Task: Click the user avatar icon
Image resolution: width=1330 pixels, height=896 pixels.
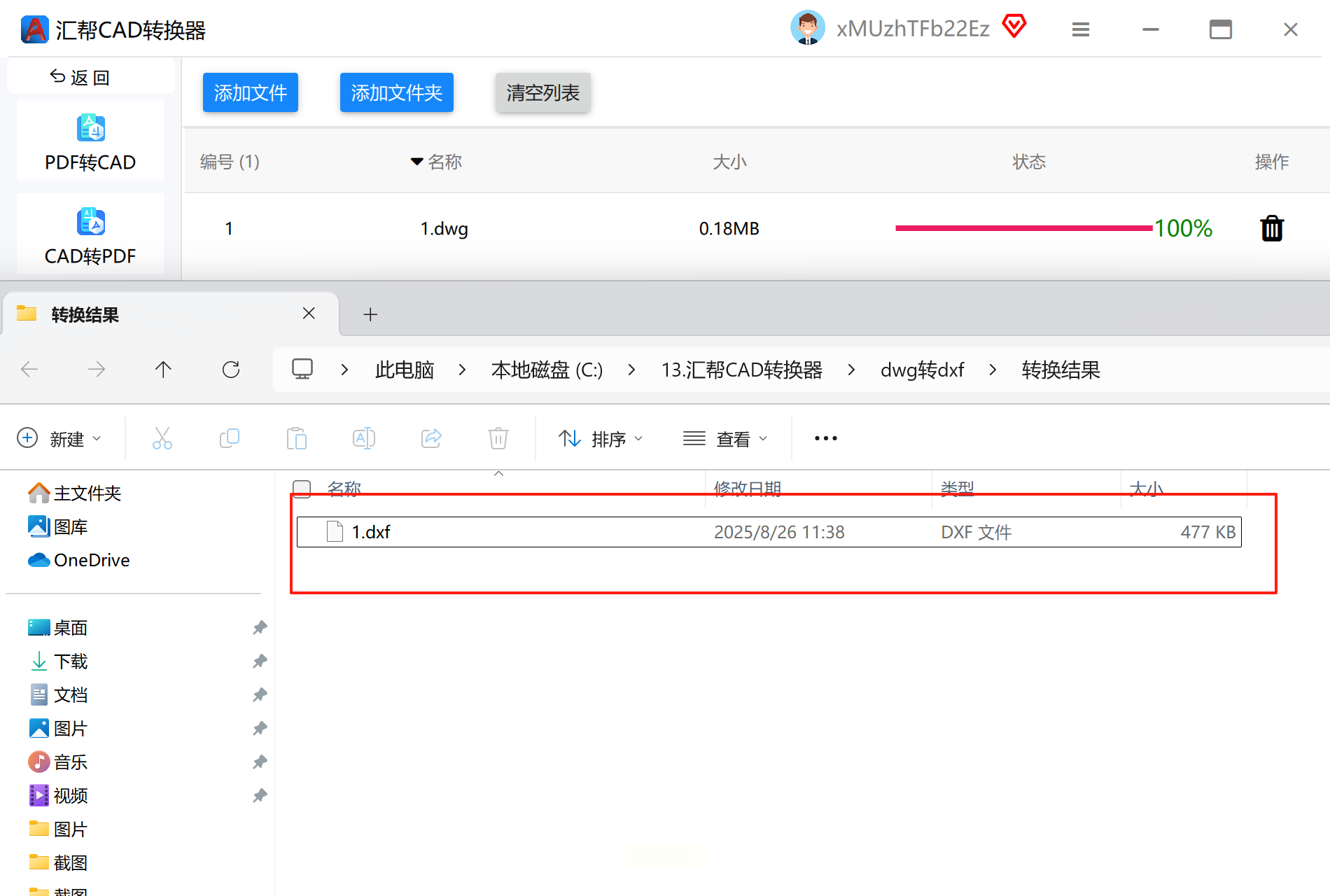Action: (x=807, y=29)
